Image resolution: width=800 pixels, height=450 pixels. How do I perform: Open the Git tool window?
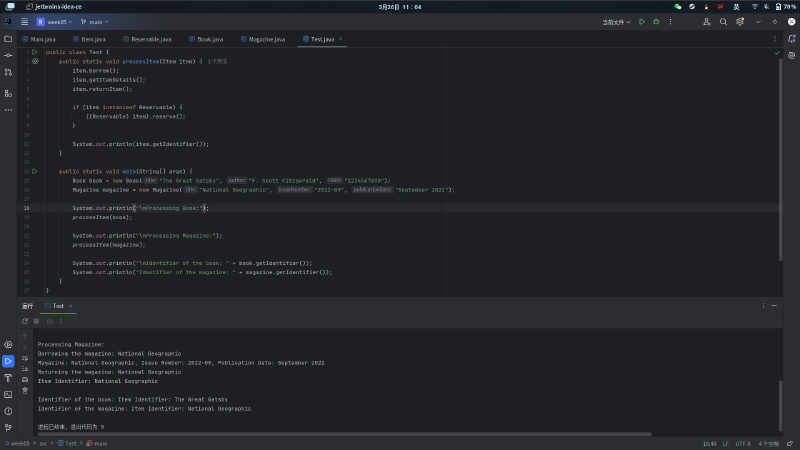click(8, 428)
